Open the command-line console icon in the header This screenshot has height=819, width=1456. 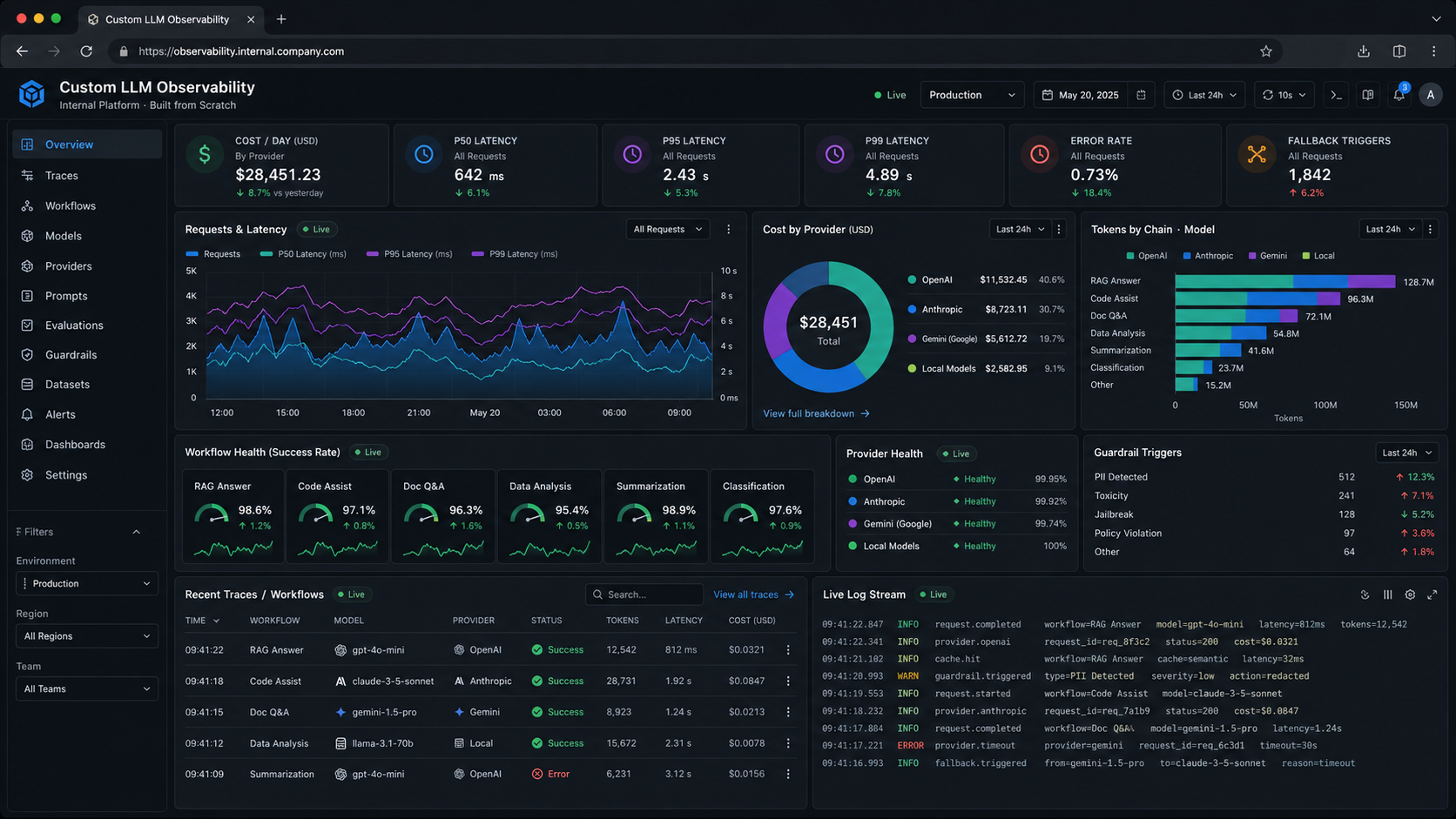(1336, 94)
